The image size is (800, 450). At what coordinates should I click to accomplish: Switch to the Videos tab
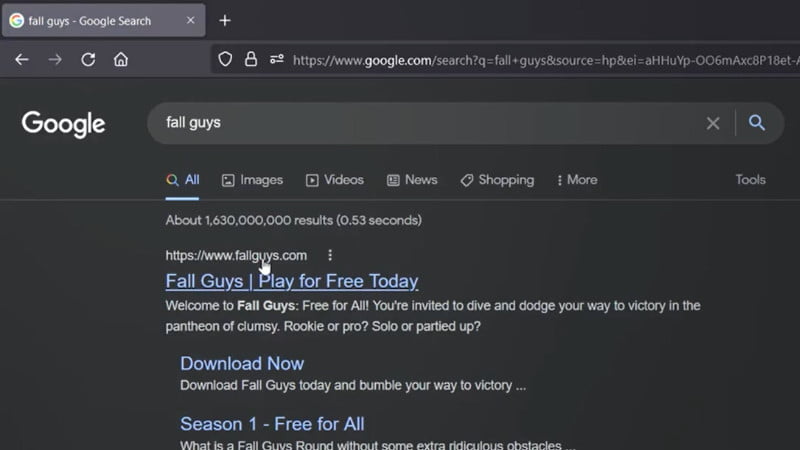point(335,180)
